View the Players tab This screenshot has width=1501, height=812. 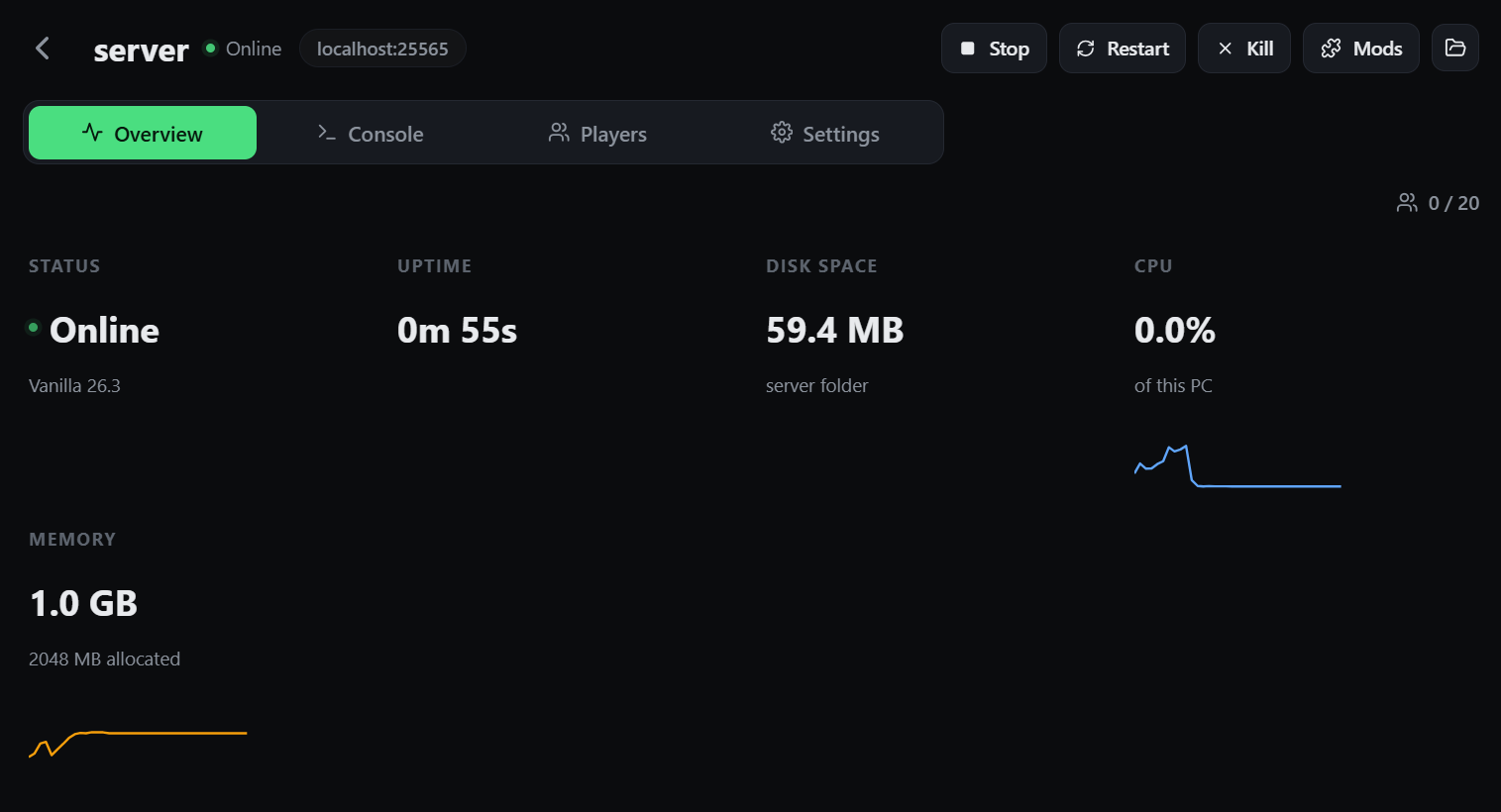[x=597, y=133]
